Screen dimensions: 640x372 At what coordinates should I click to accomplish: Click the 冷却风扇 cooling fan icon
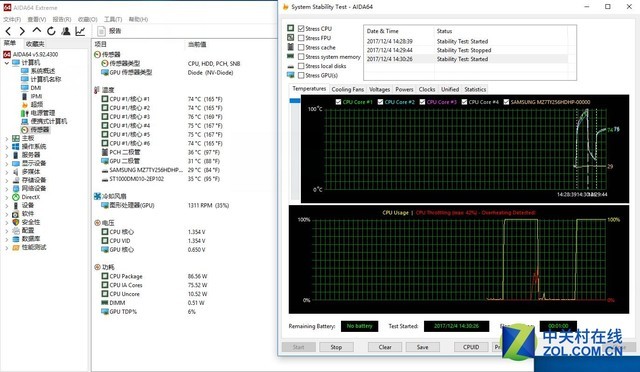point(97,196)
